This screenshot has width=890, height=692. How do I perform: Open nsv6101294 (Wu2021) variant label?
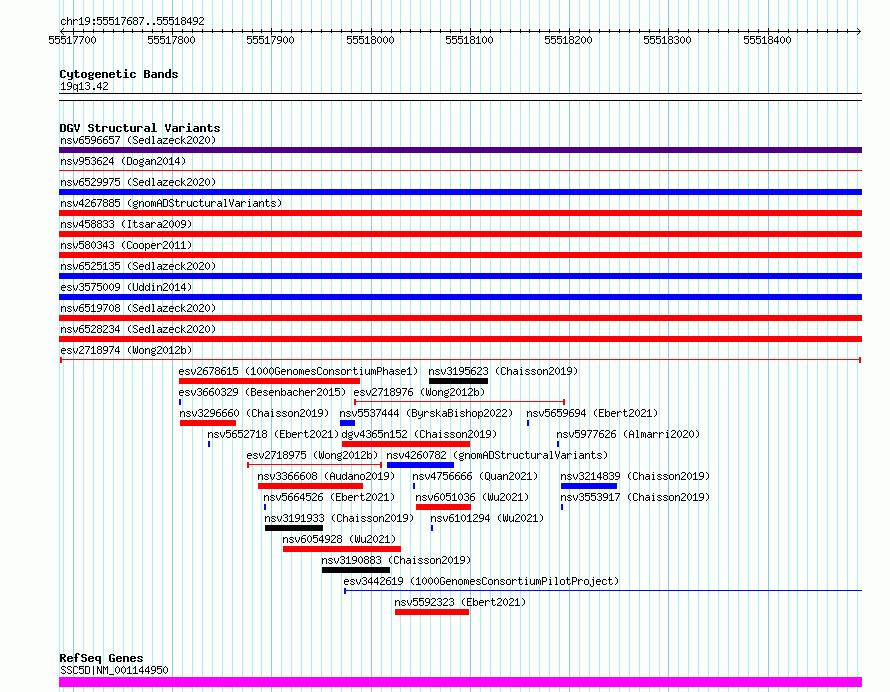[487, 518]
